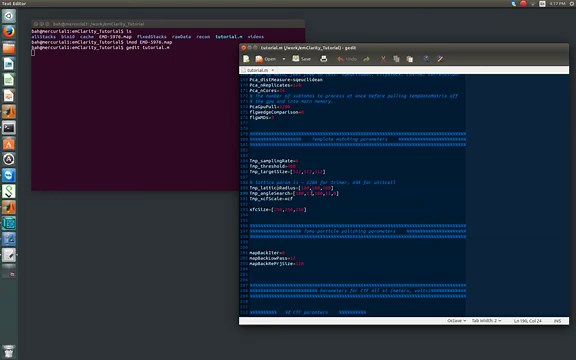Select videos in terminal listing
Viewport: 576px width, 360px height.
(x=256, y=37)
